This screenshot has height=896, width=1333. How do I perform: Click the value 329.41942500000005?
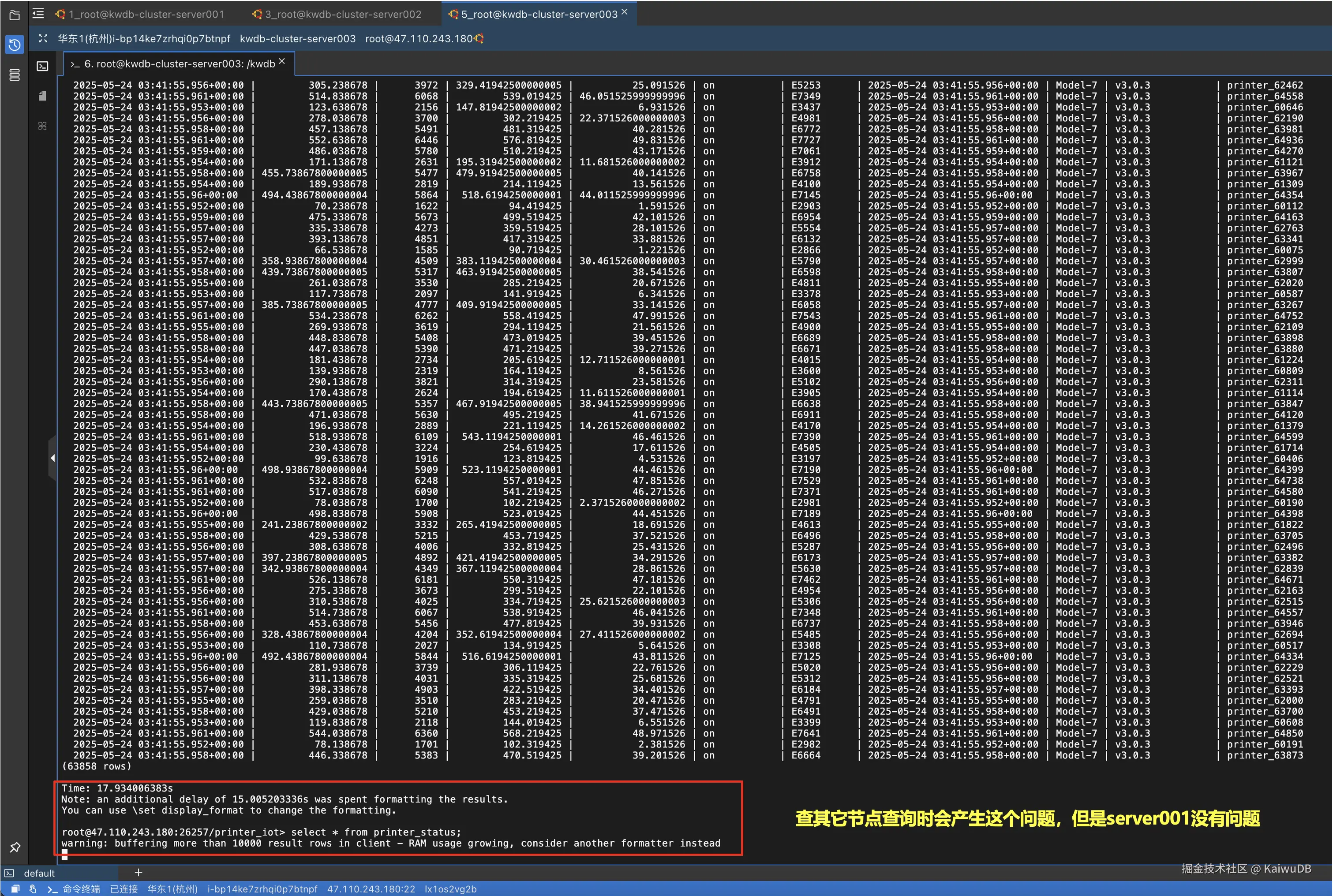point(509,85)
